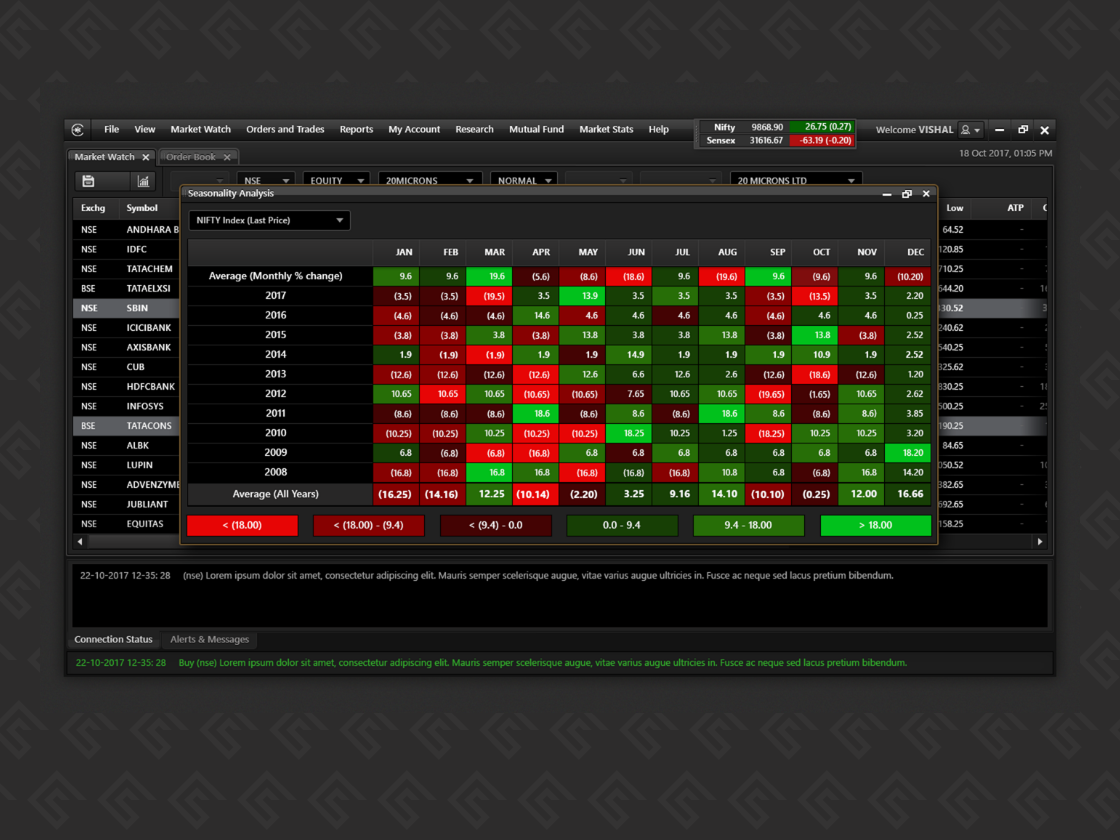The image size is (1120, 840).
Task: Open the Alerts & Messages tab
Action: pos(209,639)
